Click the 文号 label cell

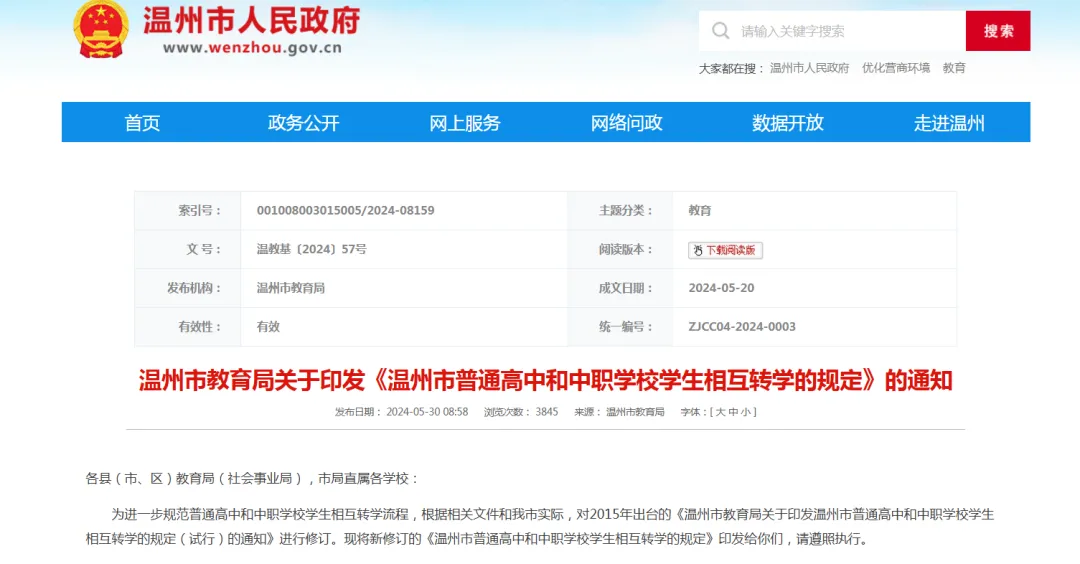[x=188, y=249]
